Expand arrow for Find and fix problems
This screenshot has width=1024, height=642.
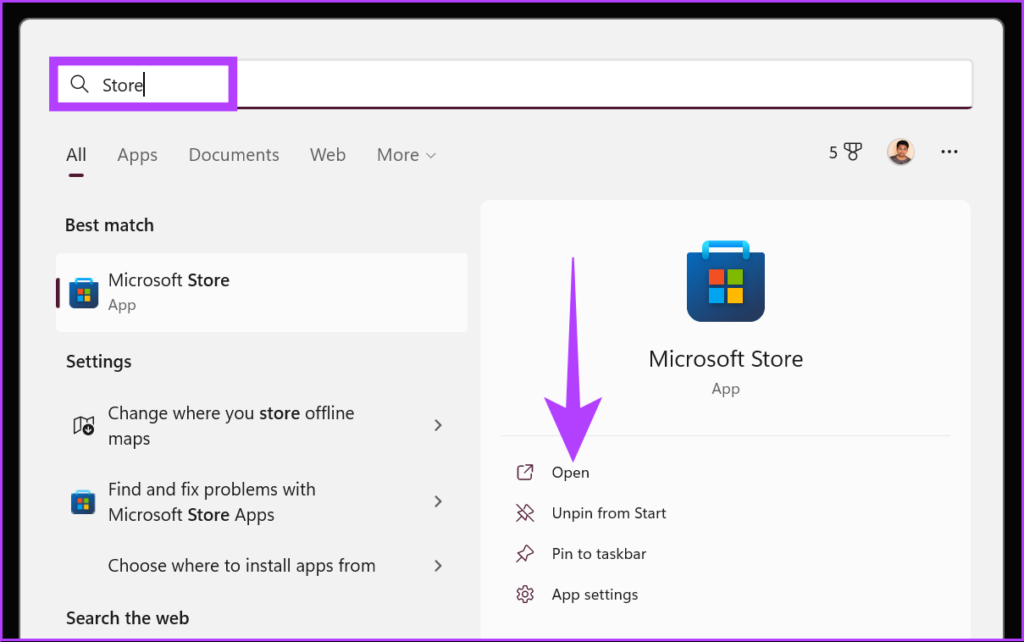click(438, 502)
